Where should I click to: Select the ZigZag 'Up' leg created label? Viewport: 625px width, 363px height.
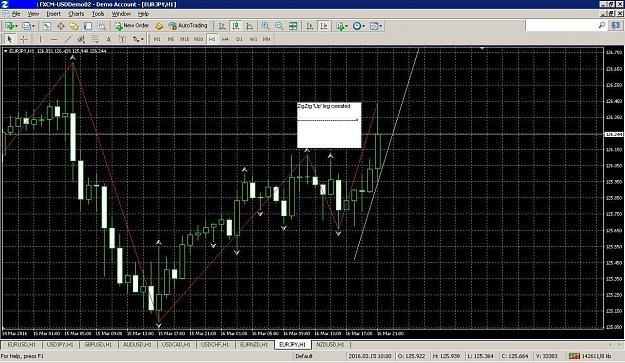[324, 106]
